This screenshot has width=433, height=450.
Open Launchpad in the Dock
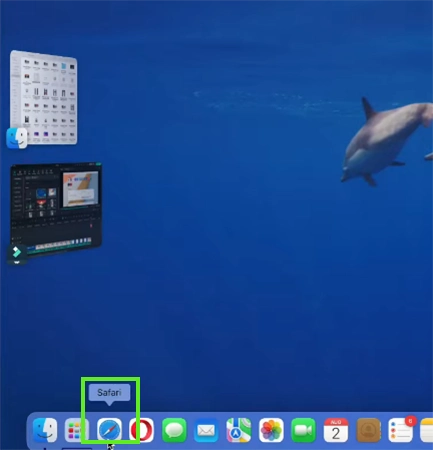(77, 430)
